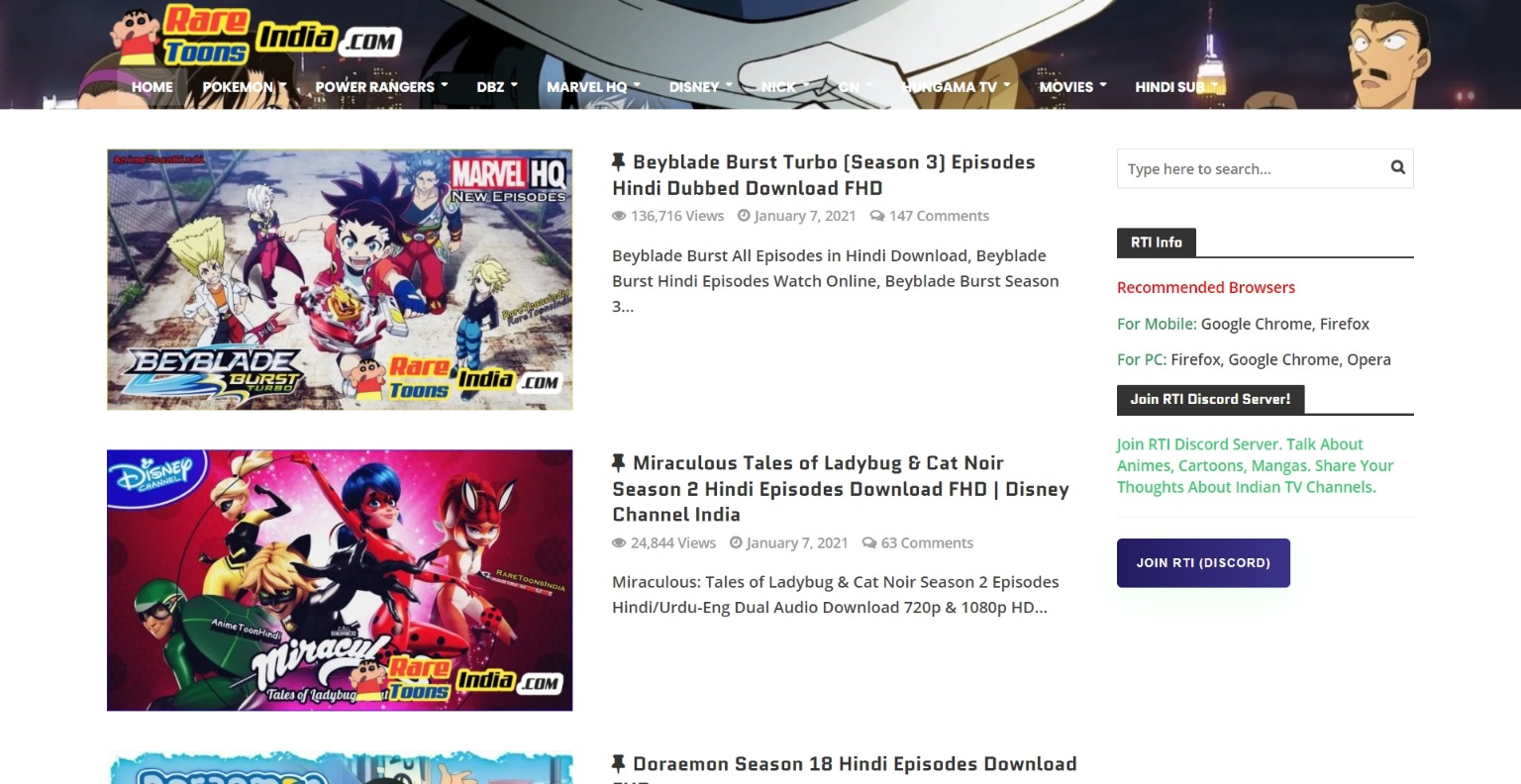Click comments bubble icon beside 147 Comments

(877, 216)
